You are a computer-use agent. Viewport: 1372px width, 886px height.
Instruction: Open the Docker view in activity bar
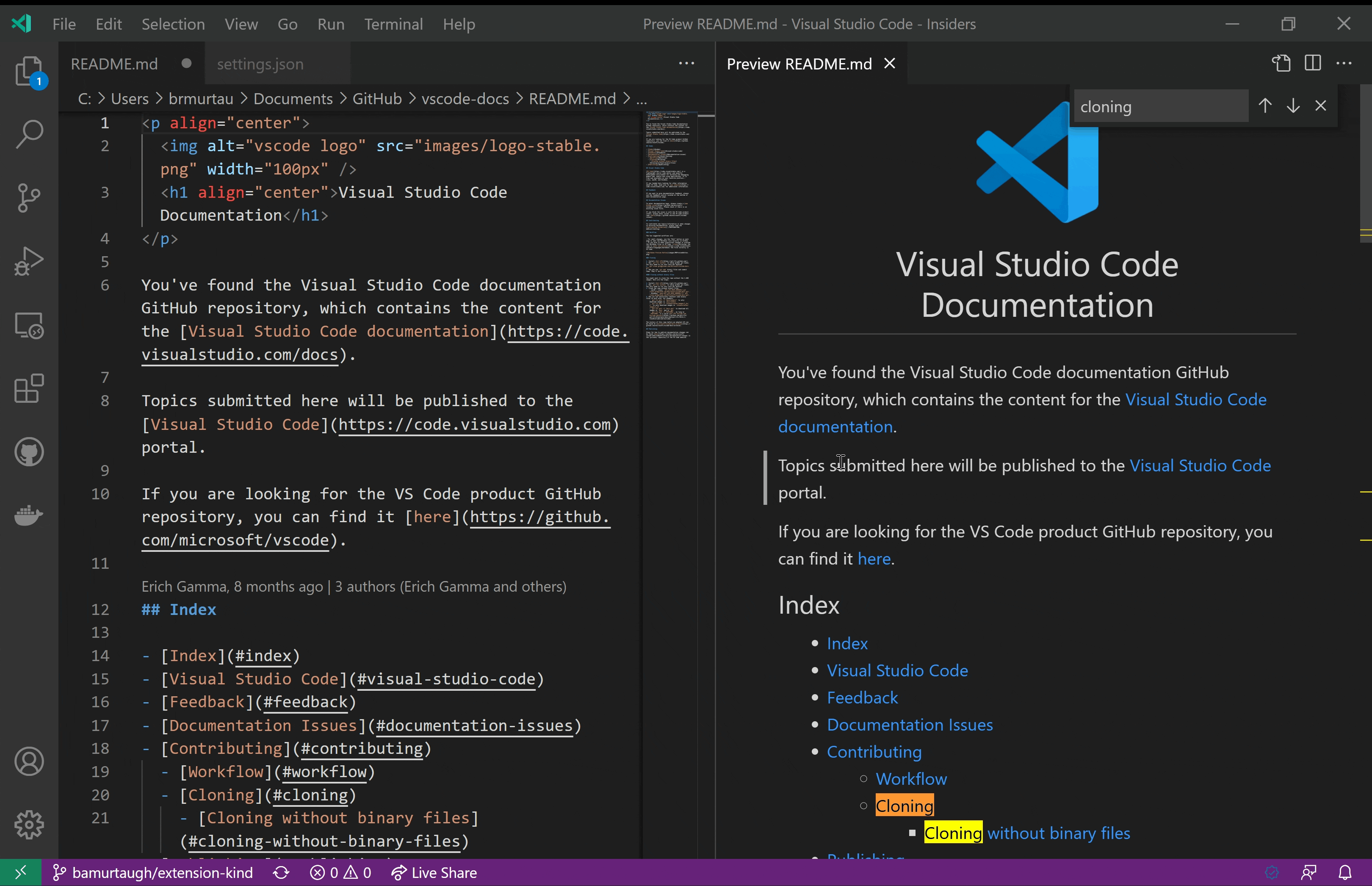tap(29, 515)
